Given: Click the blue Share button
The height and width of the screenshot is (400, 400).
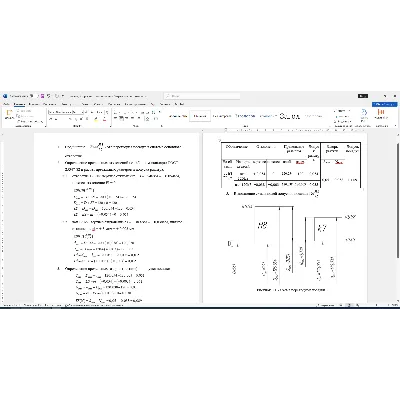Looking at the screenshot, I should [x=384, y=104].
